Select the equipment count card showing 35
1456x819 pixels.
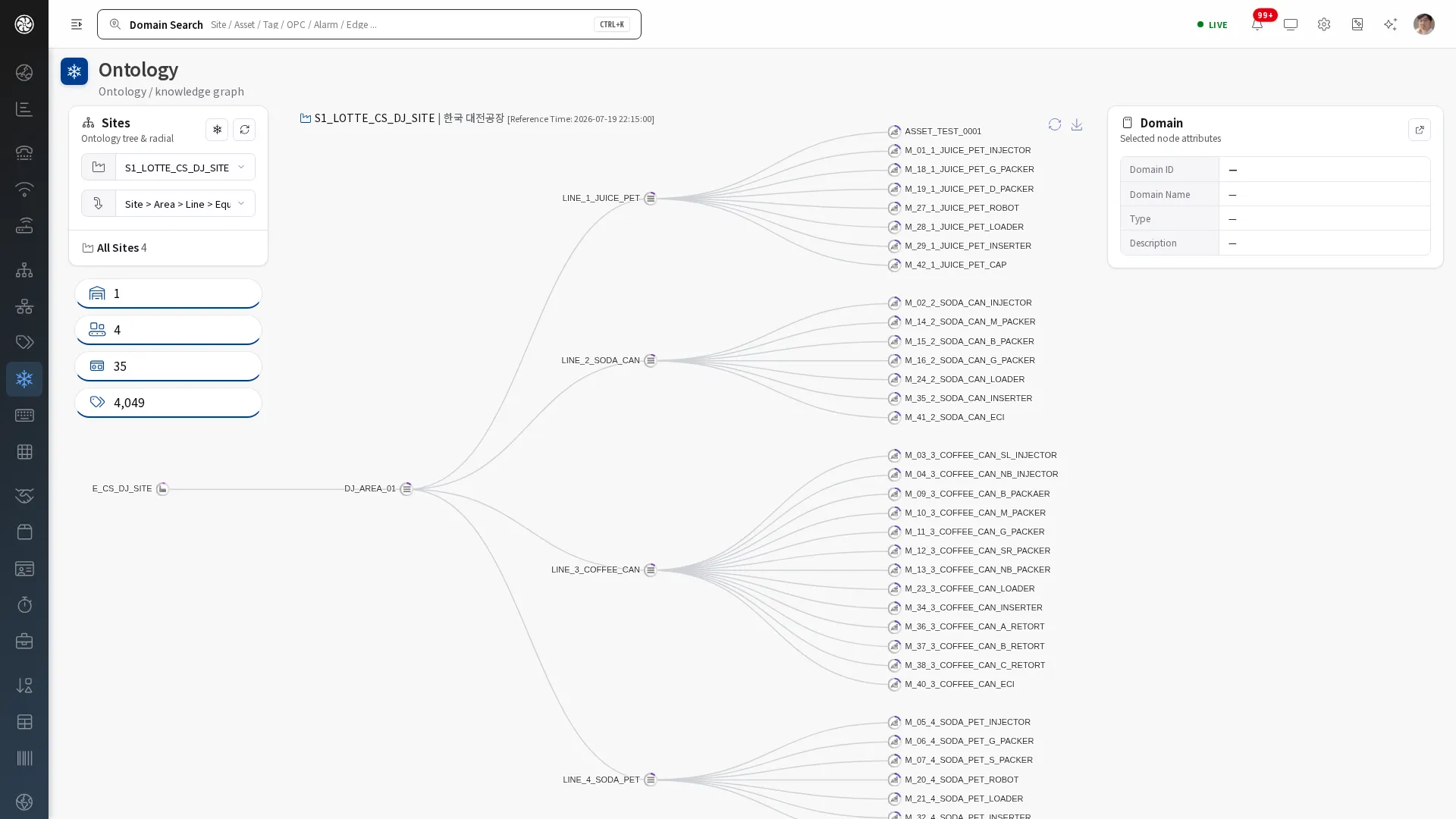click(168, 366)
